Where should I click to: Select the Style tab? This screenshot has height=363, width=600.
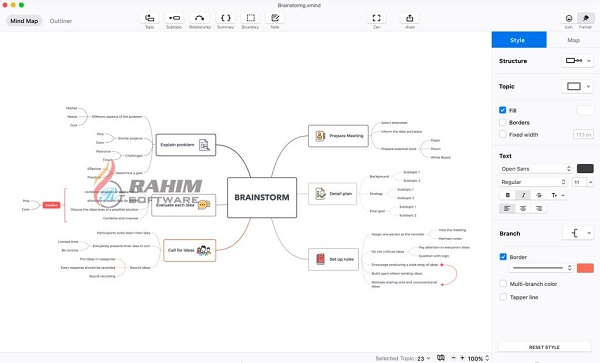point(519,40)
